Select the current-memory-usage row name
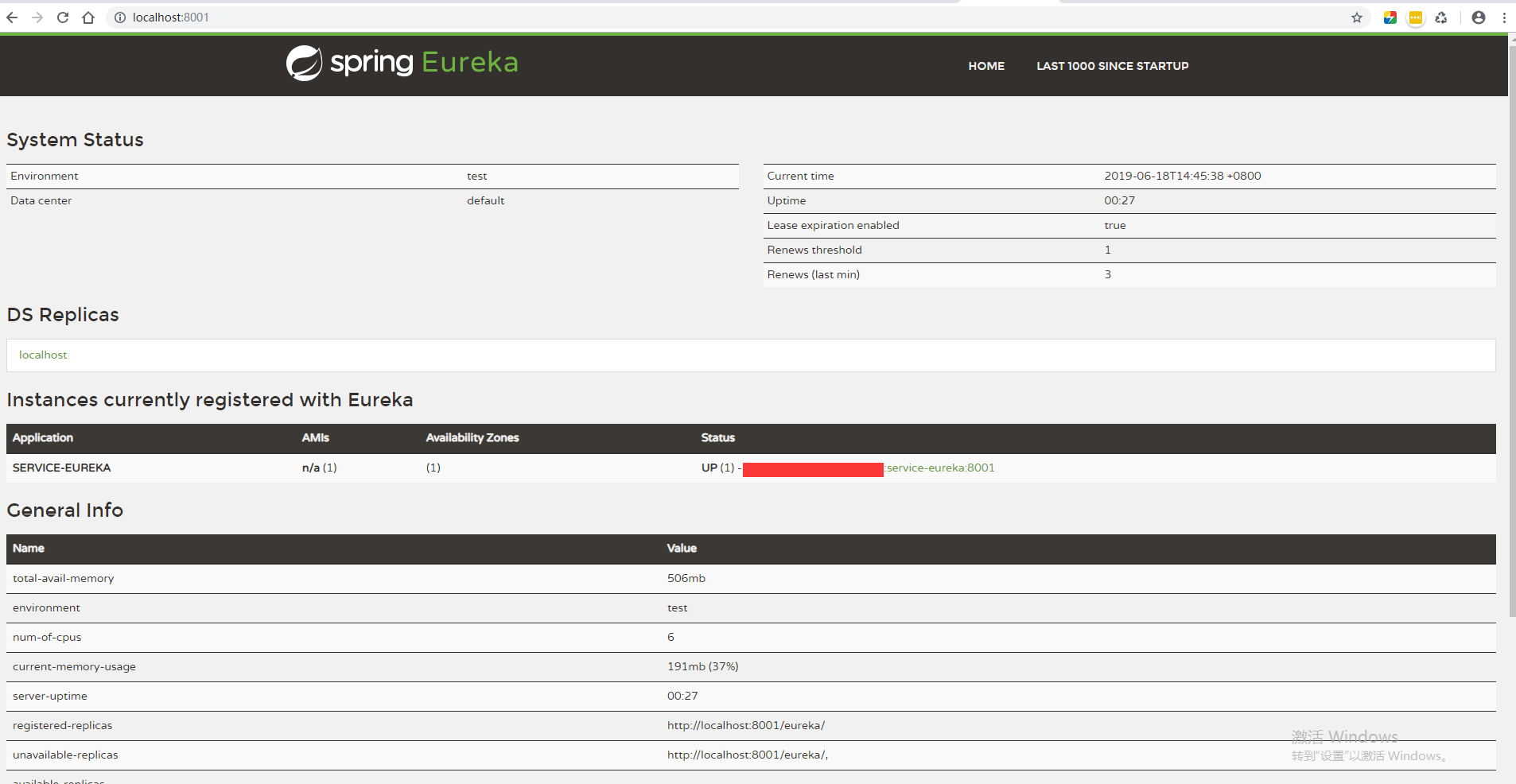Viewport: 1516px width, 784px height. pyautogui.click(x=75, y=666)
